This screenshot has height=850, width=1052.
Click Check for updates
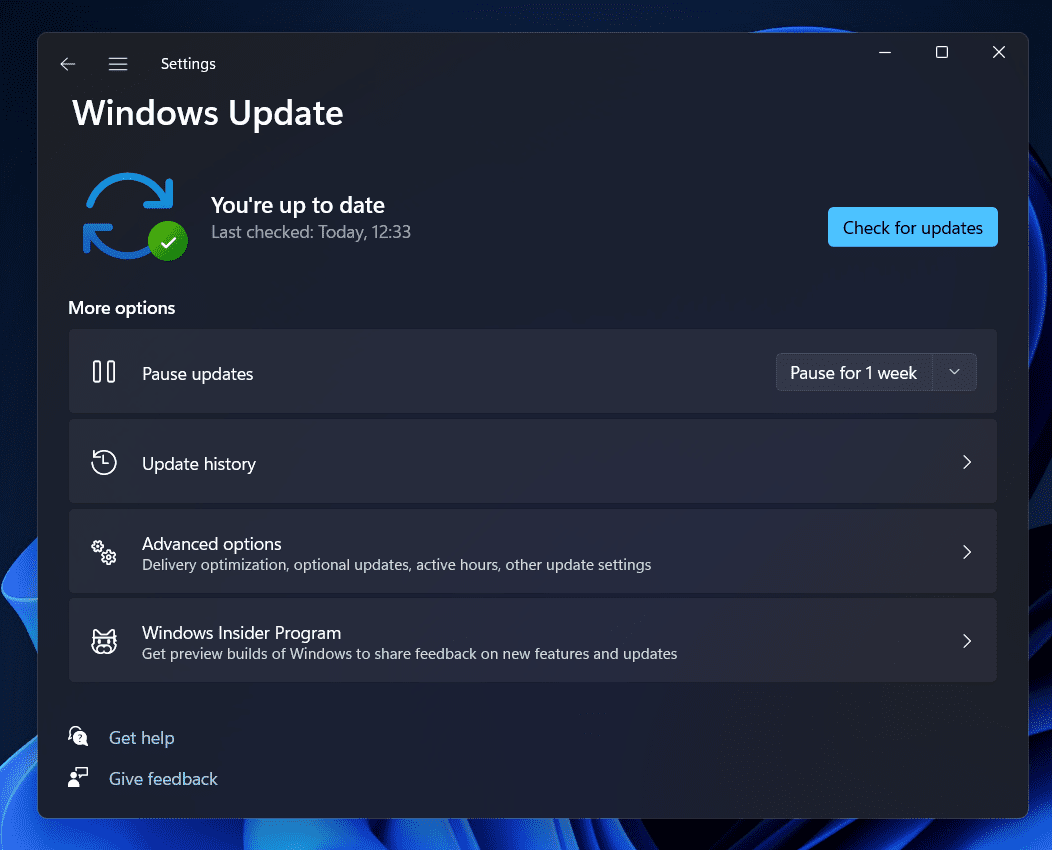912,227
